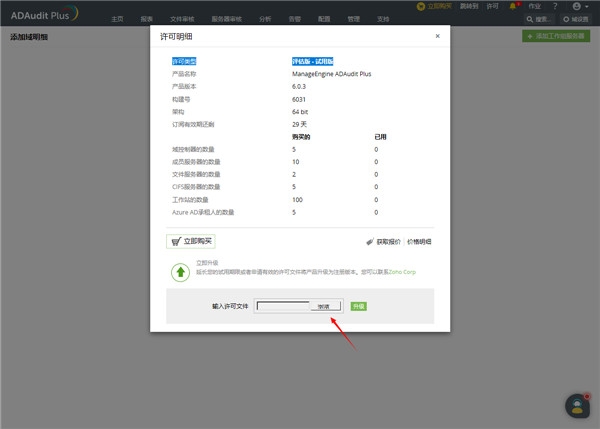Click the search magnifier box in the header
This screenshot has height=429, width=600.
pyautogui.click(x=538, y=19)
